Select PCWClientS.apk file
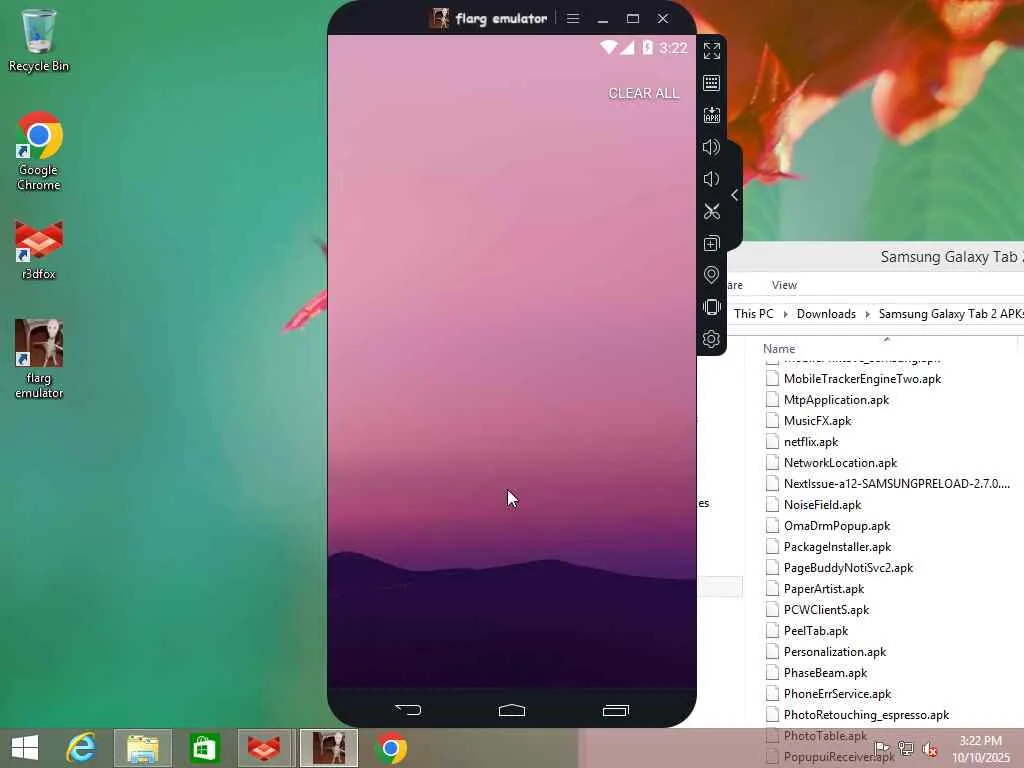Screen dimensions: 1024x768 click(x=826, y=609)
